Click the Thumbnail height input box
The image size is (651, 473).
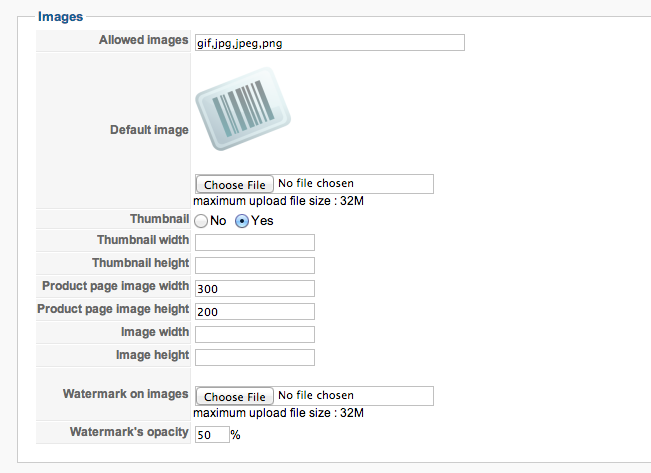255,265
